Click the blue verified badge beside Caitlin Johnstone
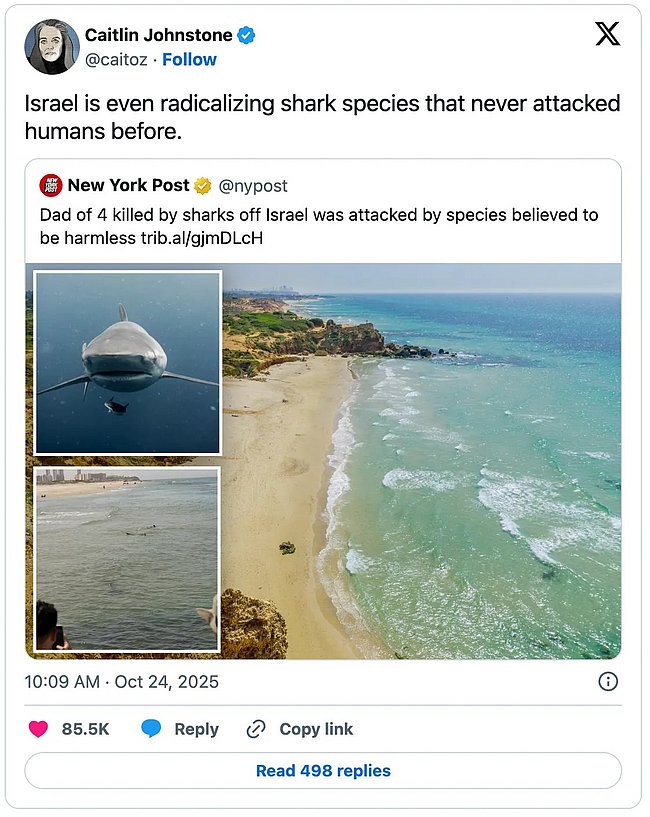650x817 pixels. [x=246, y=35]
